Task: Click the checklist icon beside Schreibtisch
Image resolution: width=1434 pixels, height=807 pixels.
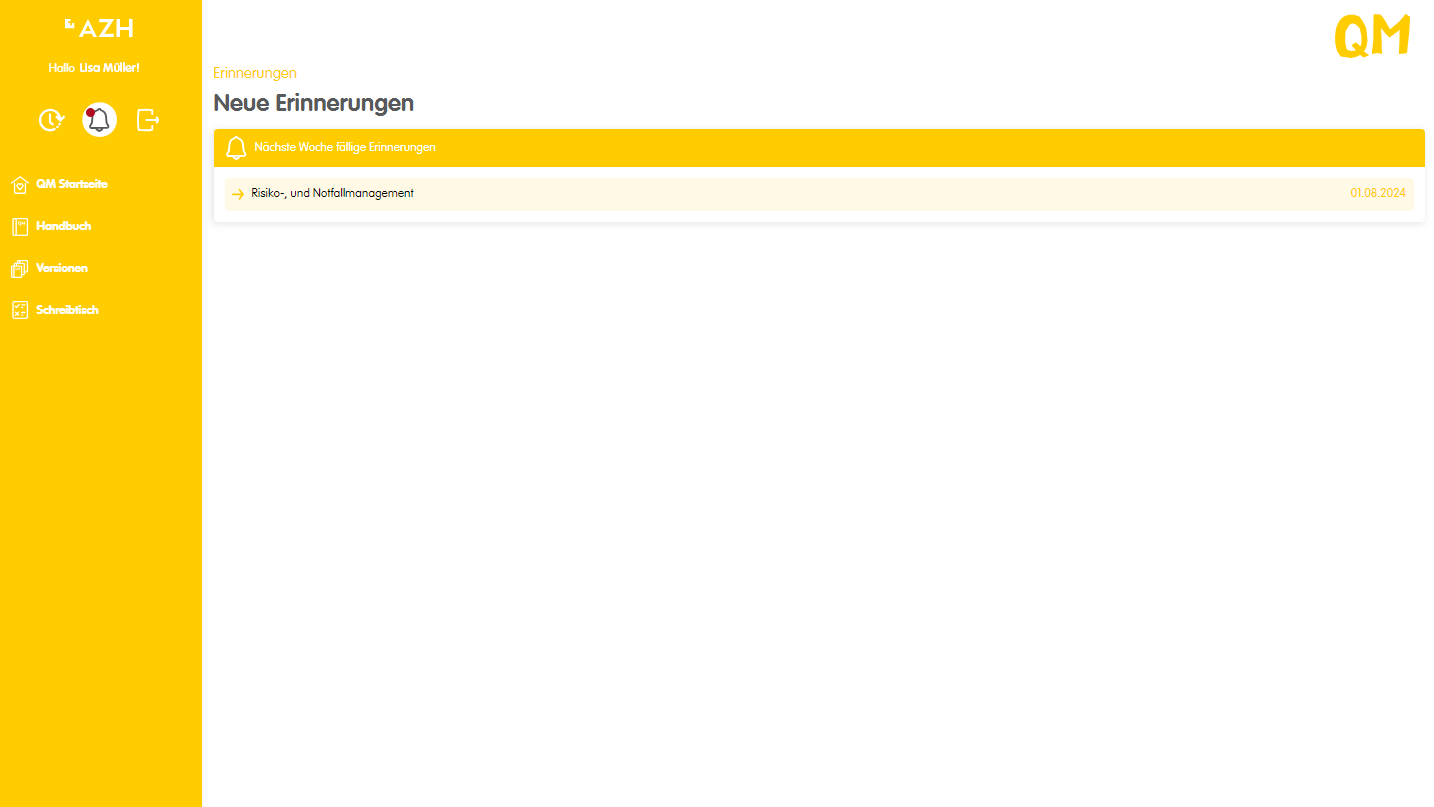Action: pyautogui.click(x=19, y=311)
